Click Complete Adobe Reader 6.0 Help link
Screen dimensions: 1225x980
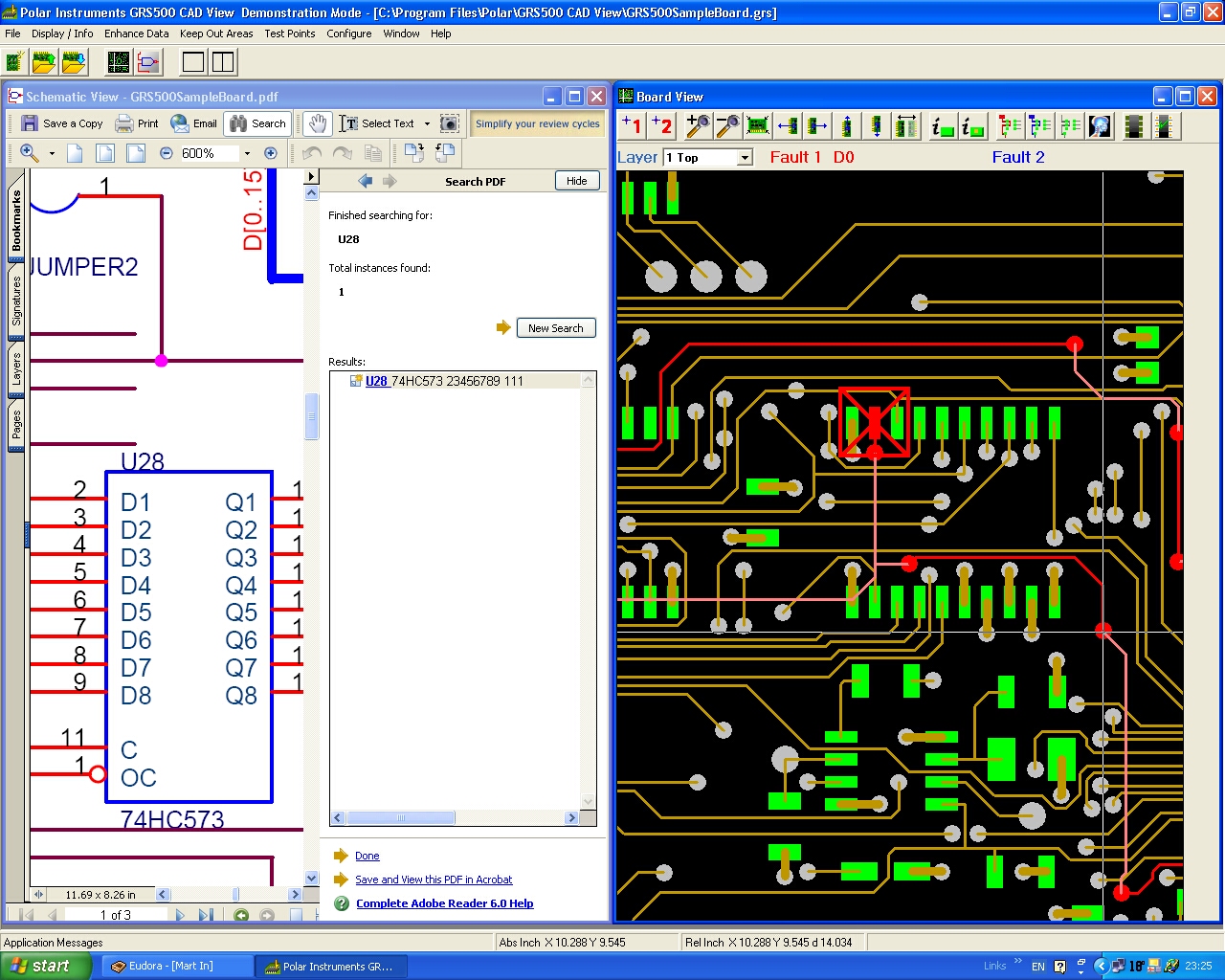tap(445, 903)
